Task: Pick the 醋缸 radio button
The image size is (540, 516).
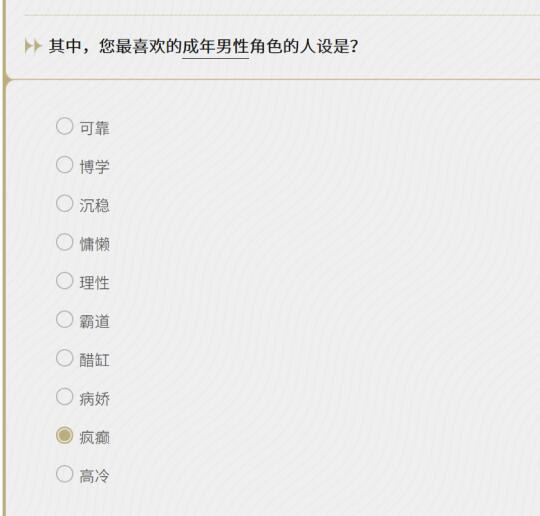Action: point(64,358)
